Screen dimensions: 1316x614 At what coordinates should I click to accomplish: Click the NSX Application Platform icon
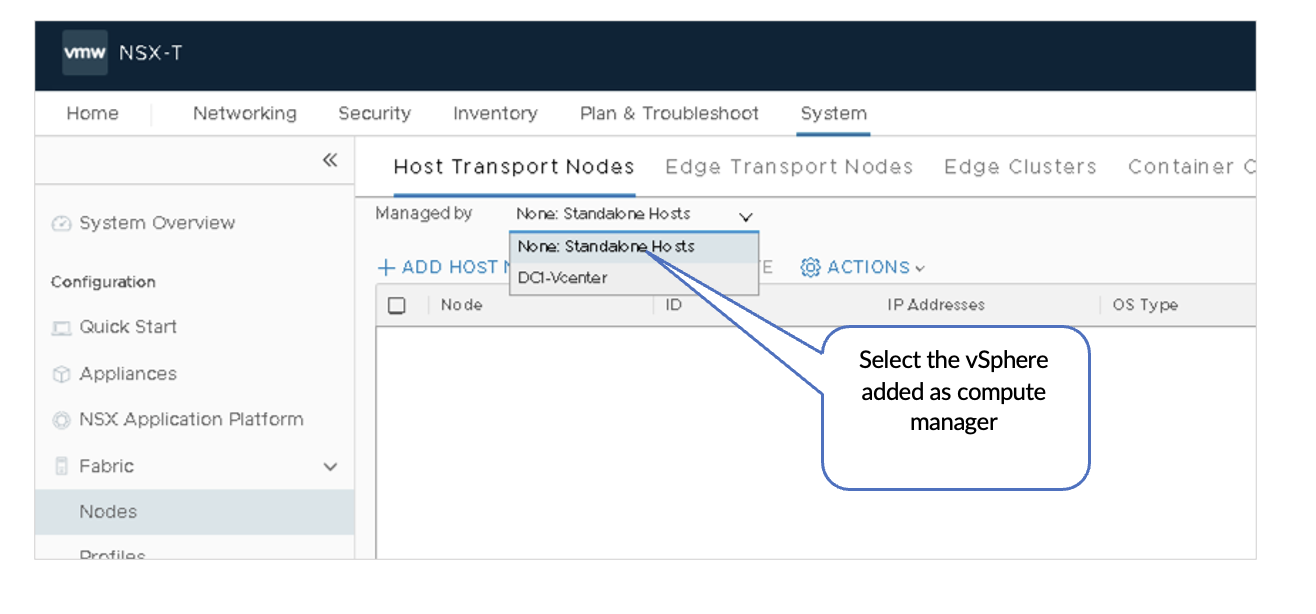[62, 421]
